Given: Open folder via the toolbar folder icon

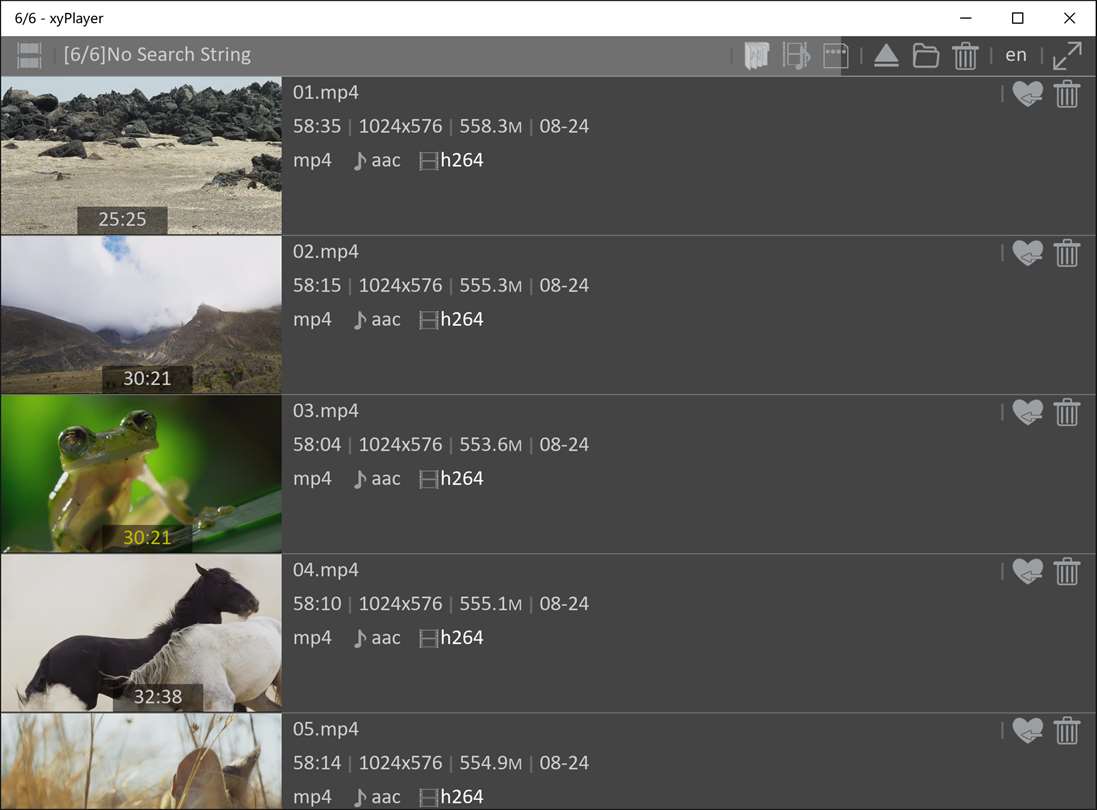Looking at the screenshot, I should [x=926, y=55].
